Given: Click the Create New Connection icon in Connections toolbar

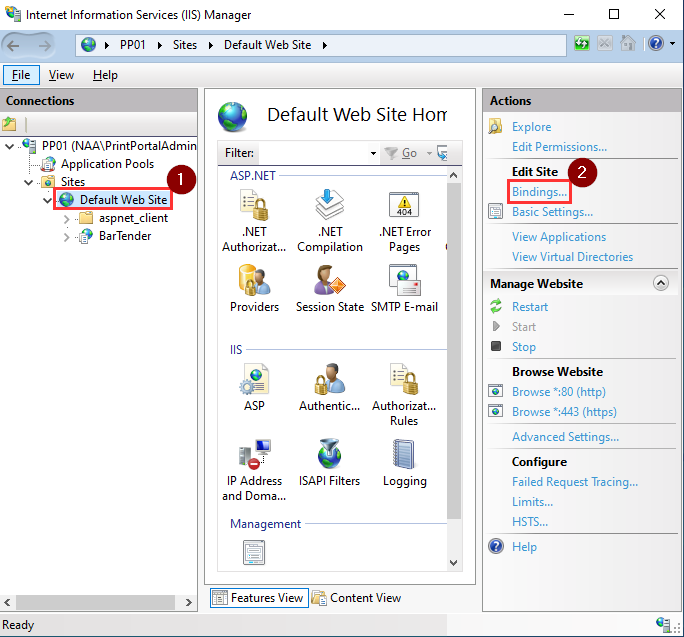Looking at the screenshot, I should (x=10, y=124).
